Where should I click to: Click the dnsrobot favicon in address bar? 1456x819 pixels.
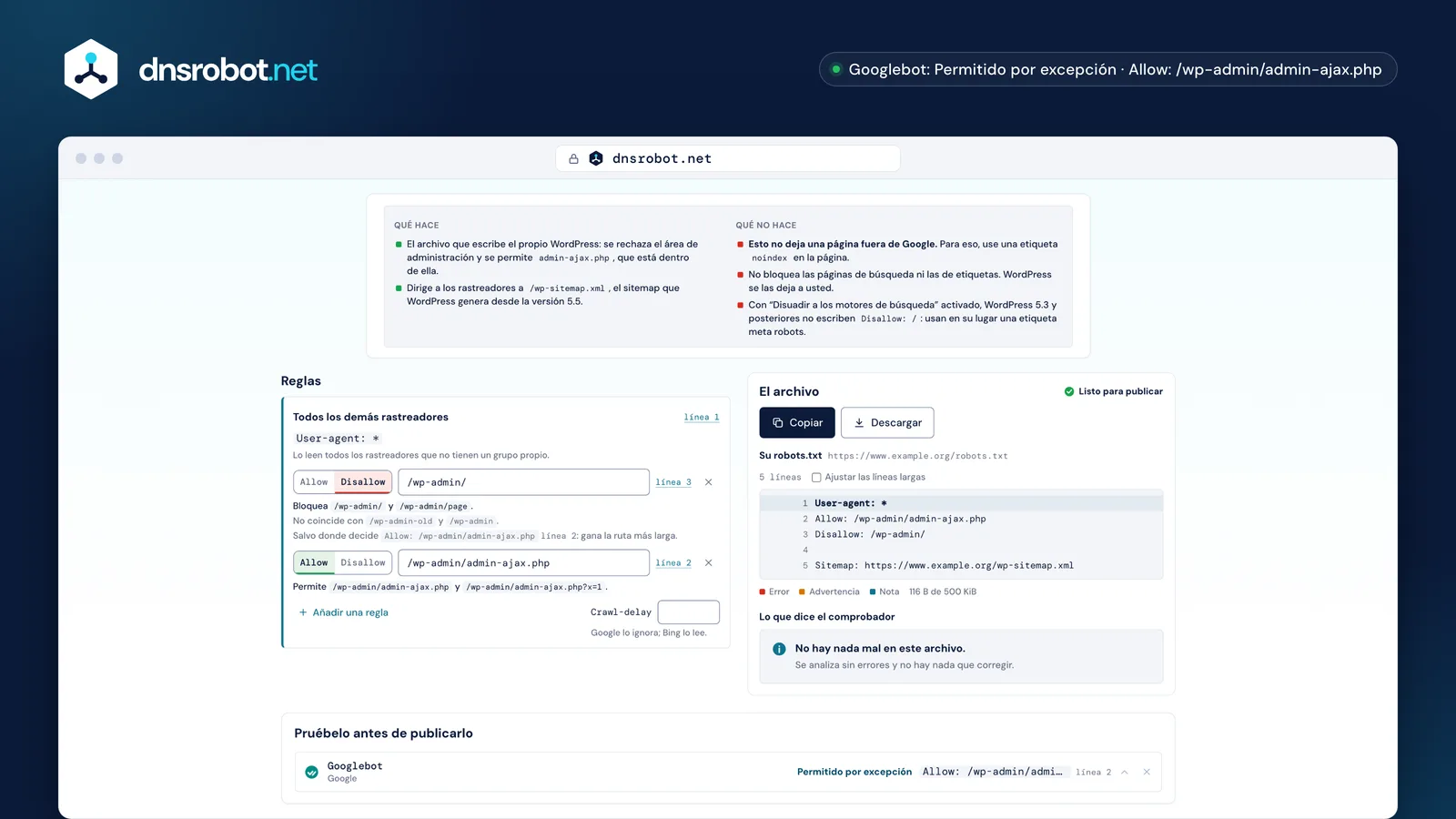pyautogui.click(x=596, y=158)
